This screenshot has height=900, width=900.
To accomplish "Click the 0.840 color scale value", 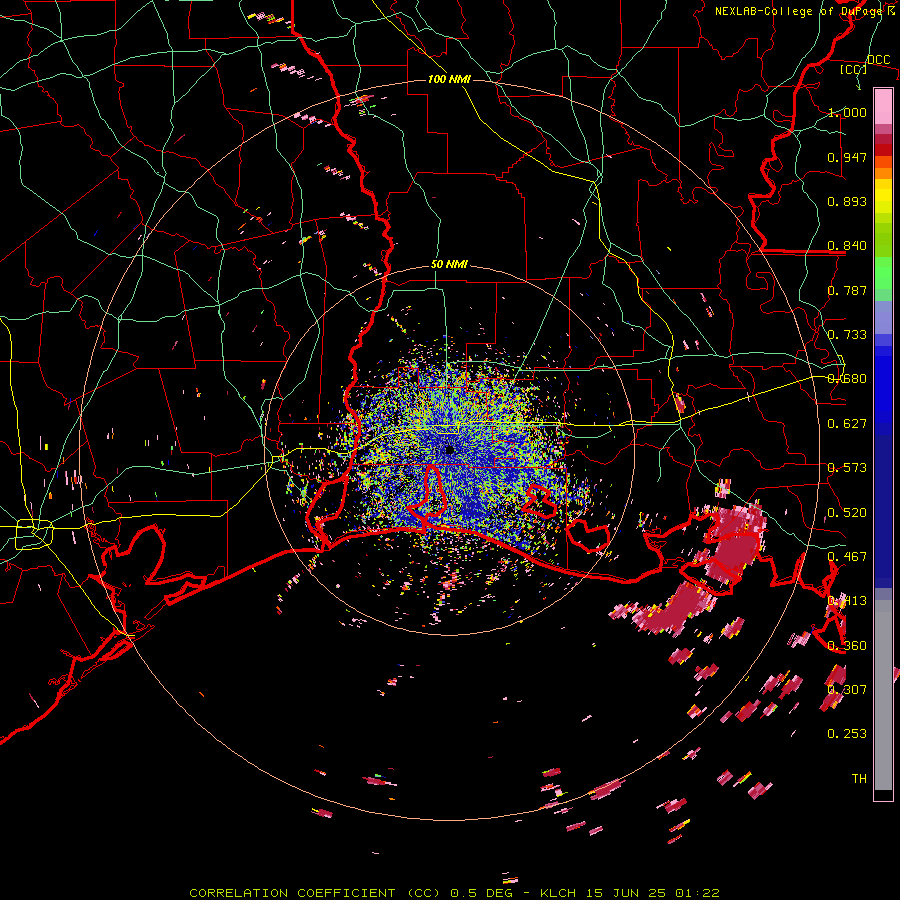I will pyautogui.click(x=847, y=246).
